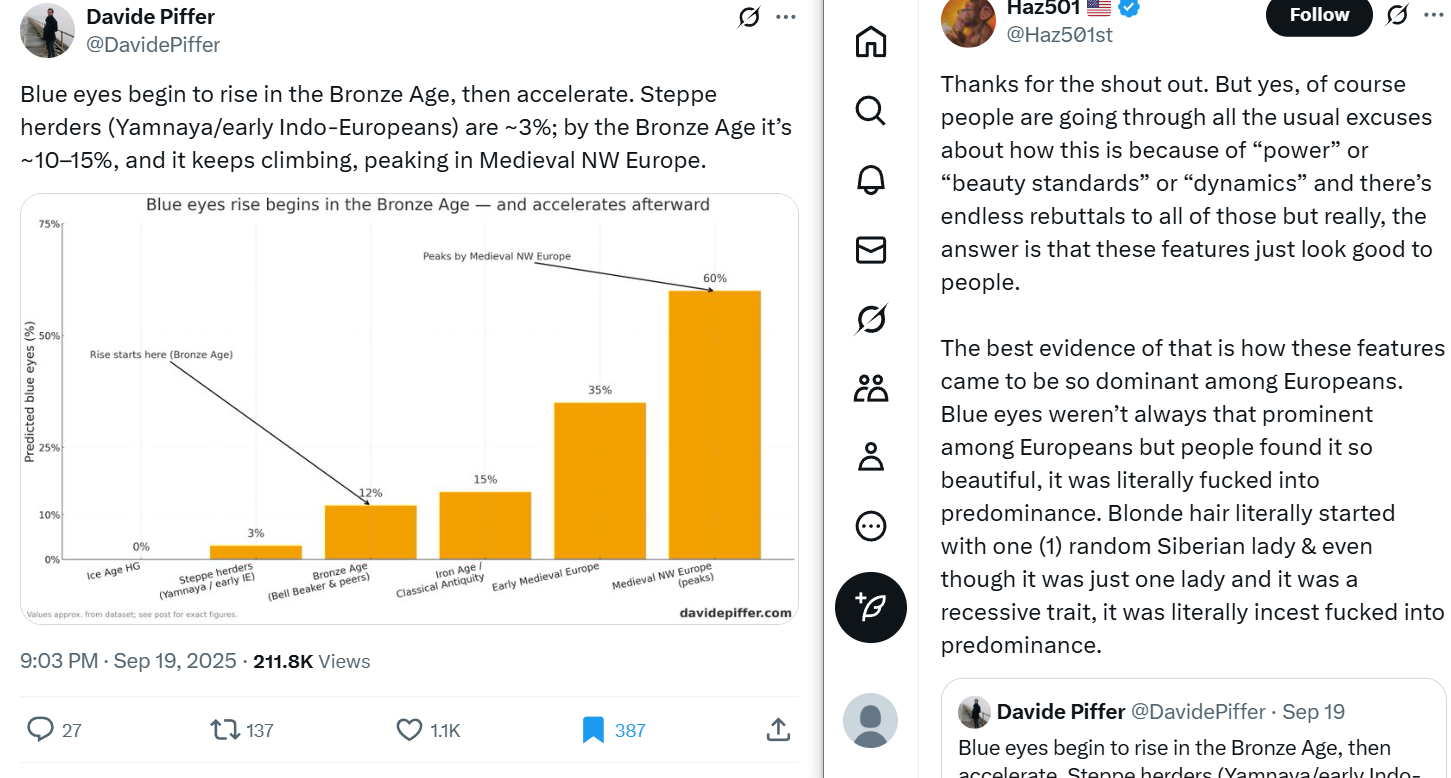Open the Search magnifier in sidebar
Image resolution: width=1451 pixels, height=778 pixels.
point(871,111)
